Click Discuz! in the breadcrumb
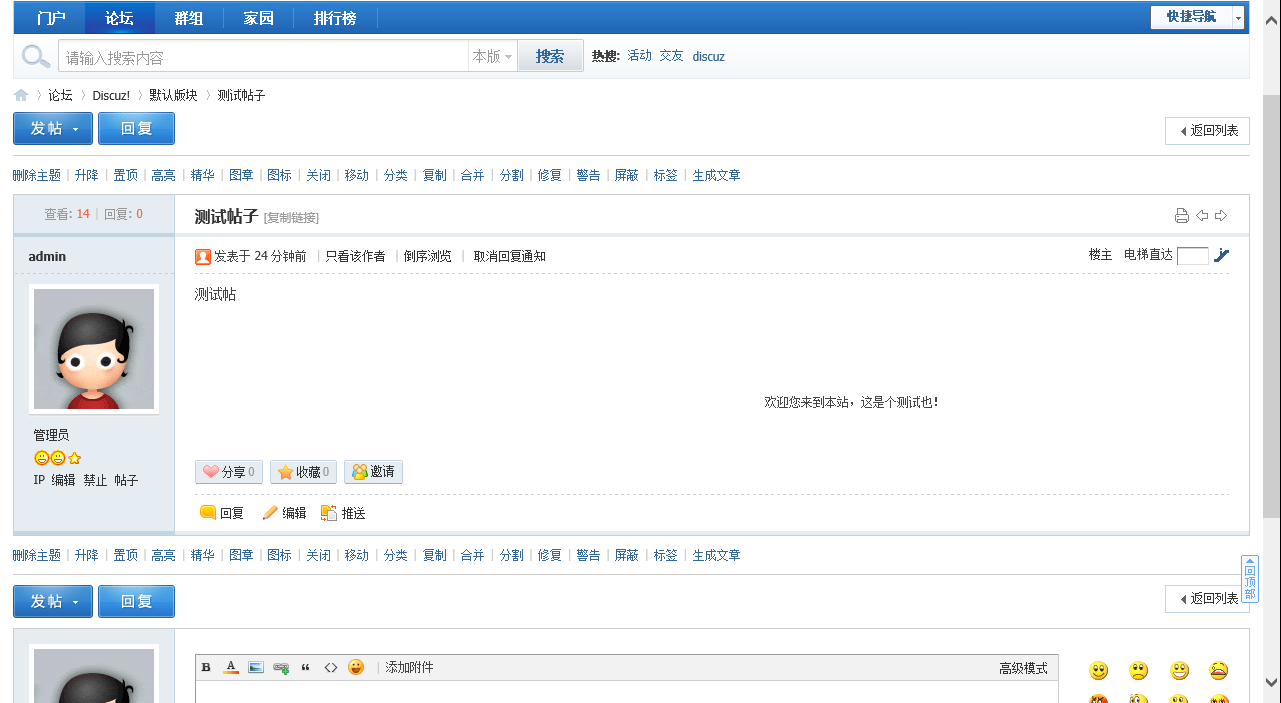 (x=111, y=95)
